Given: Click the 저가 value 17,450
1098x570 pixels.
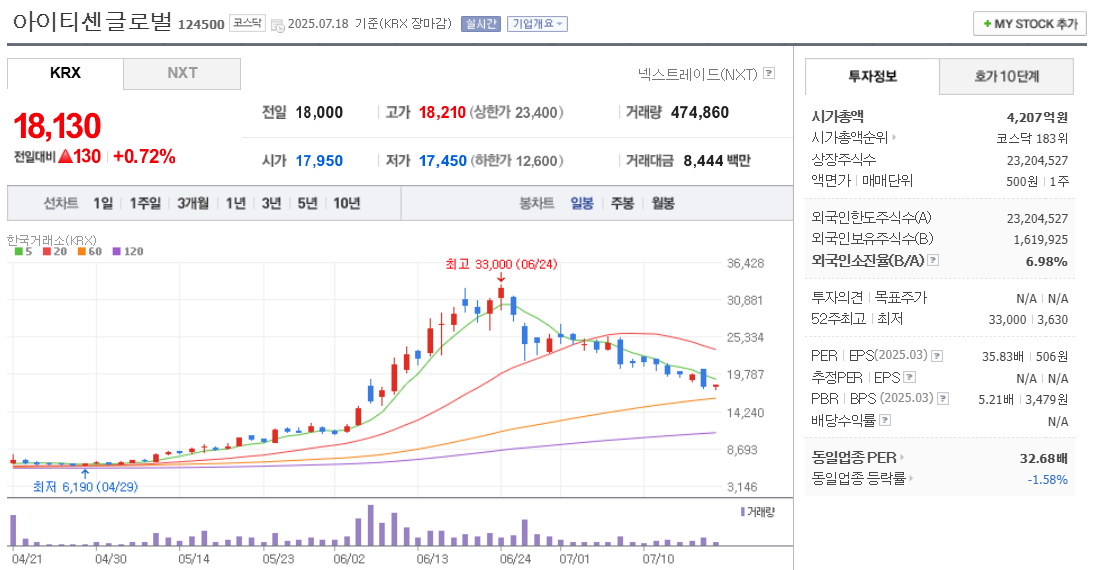Looking at the screenshot, I should point(443,161).
